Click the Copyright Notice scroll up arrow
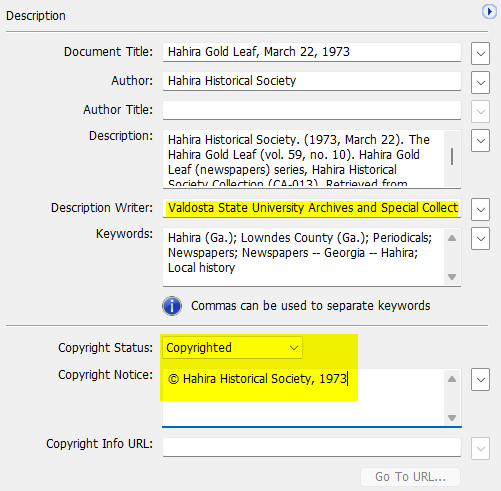This screenshot has width=501, height=491. pos(452,379)
